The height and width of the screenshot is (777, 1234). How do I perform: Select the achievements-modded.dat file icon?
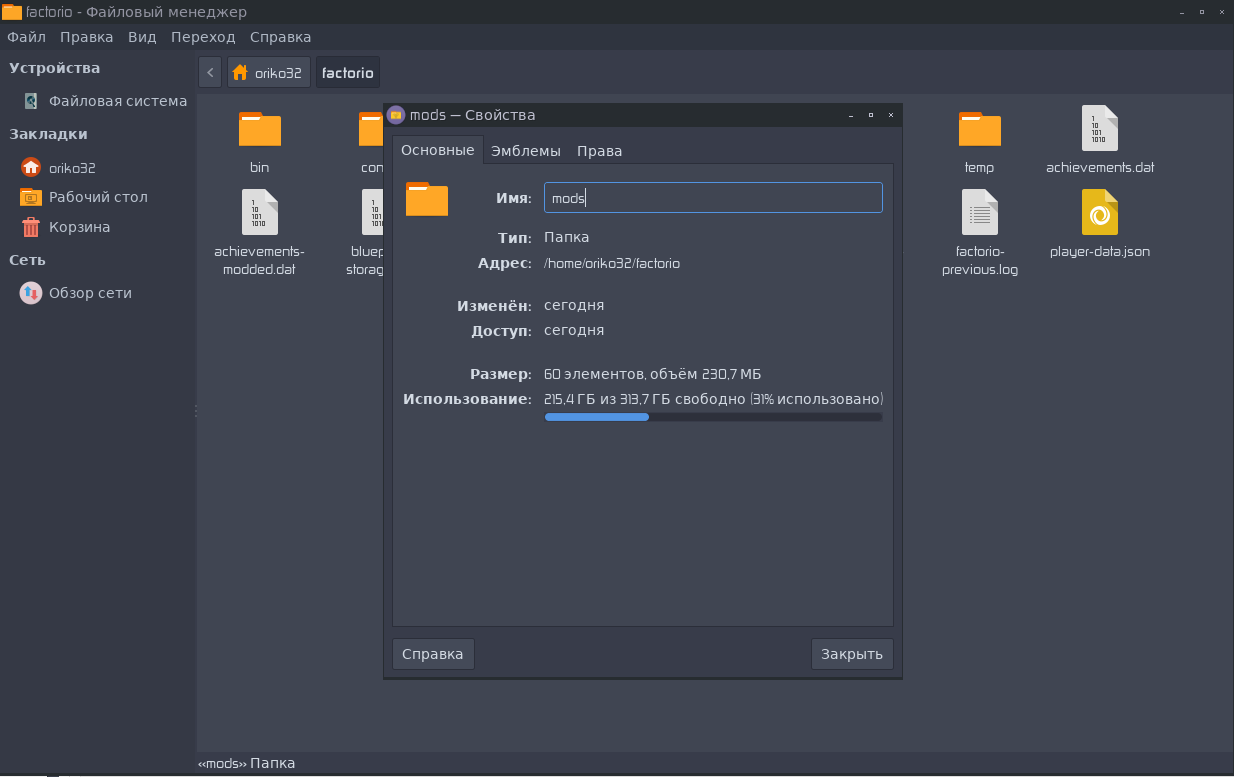point(260,212)
